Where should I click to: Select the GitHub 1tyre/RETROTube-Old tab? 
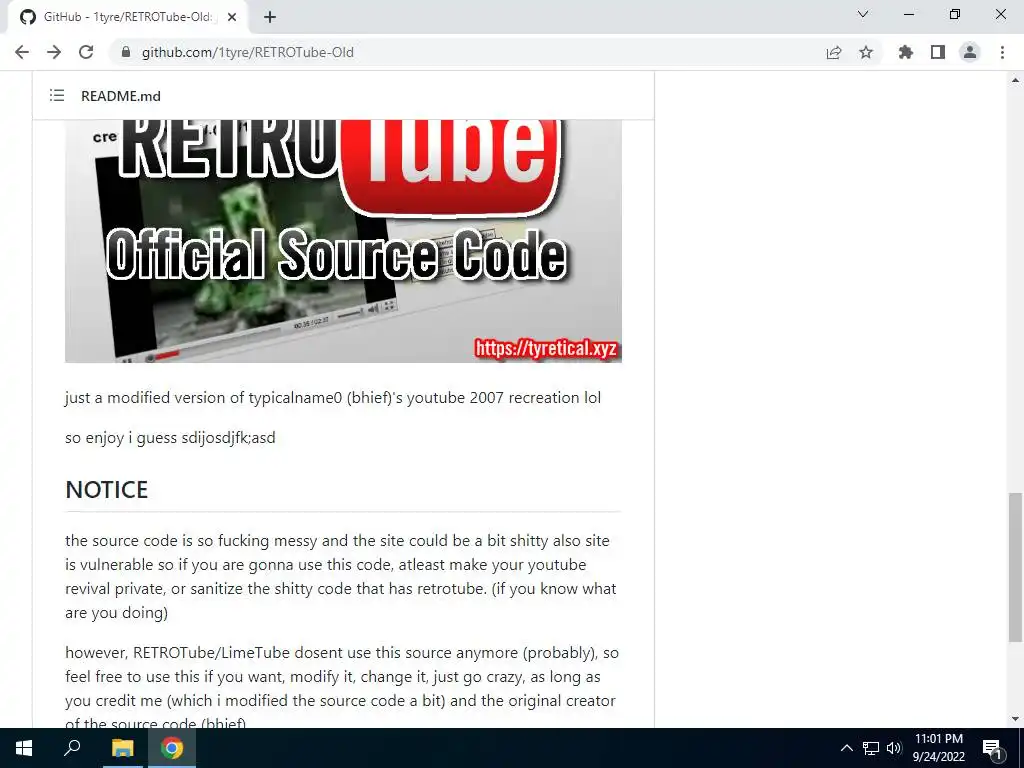127,17
